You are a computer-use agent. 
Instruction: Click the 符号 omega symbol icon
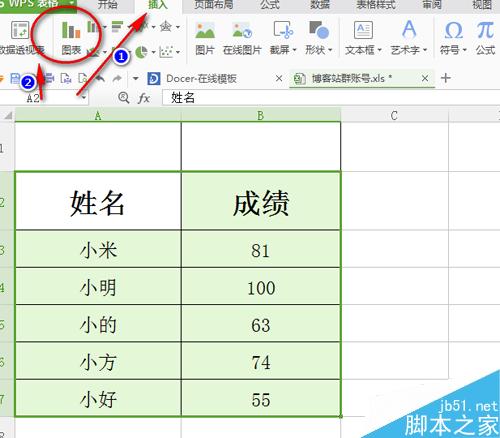(453, 30)
